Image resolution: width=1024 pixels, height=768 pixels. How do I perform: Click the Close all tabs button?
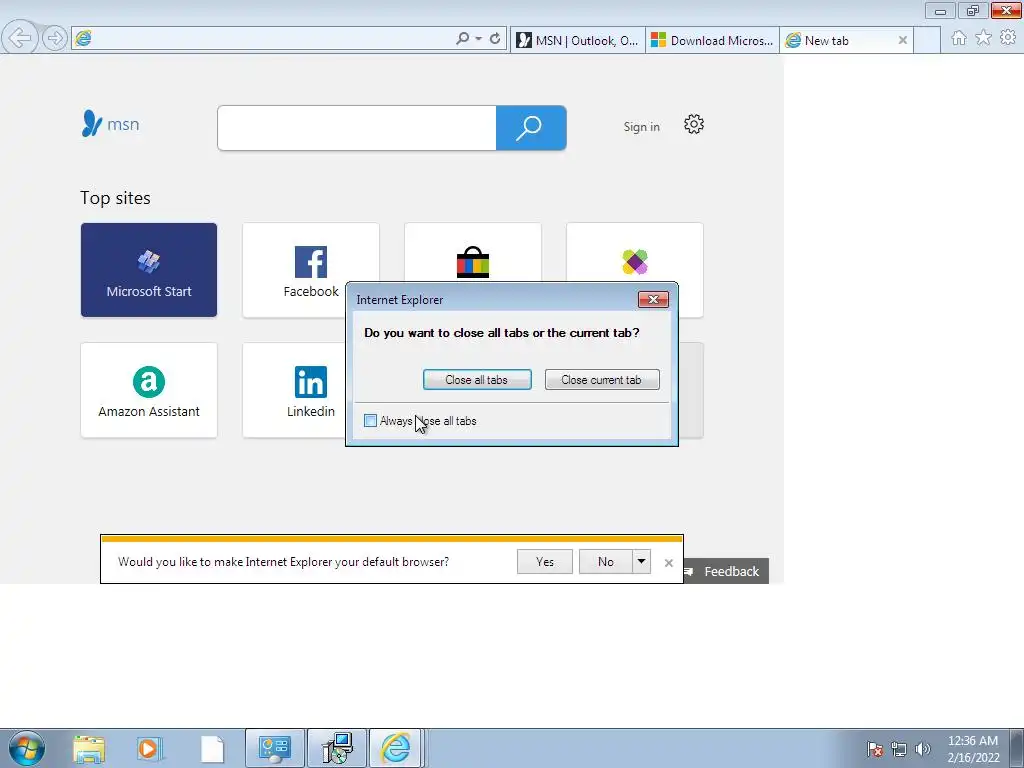pos(477,379)
